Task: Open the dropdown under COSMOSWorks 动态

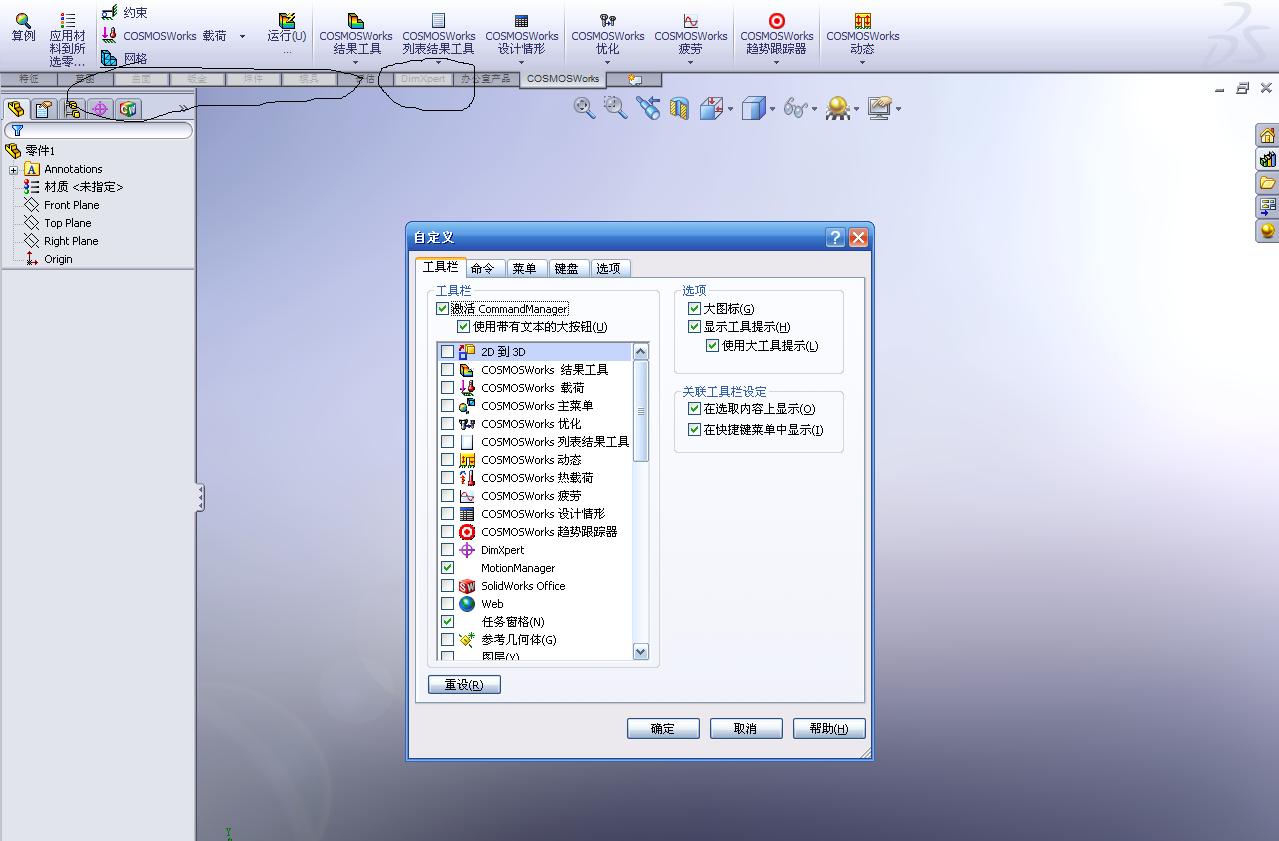Action: [862, 63]
